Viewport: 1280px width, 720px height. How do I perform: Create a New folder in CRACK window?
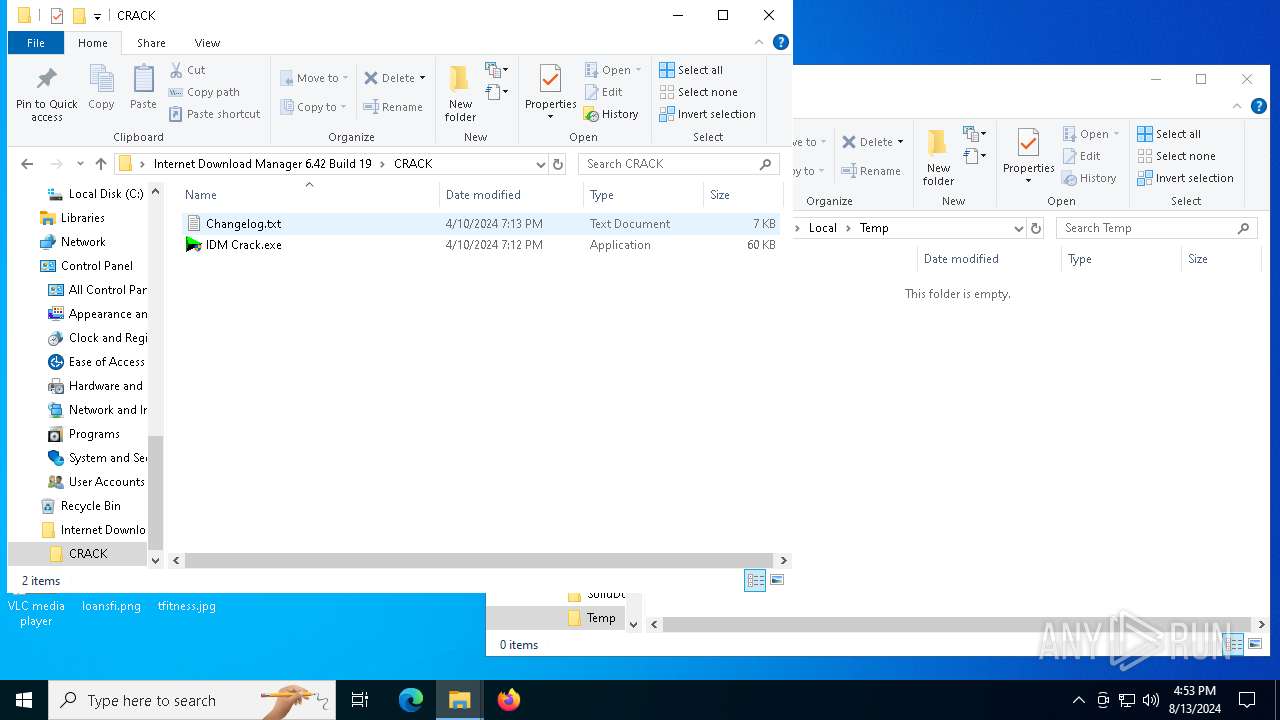click(460, 93)
